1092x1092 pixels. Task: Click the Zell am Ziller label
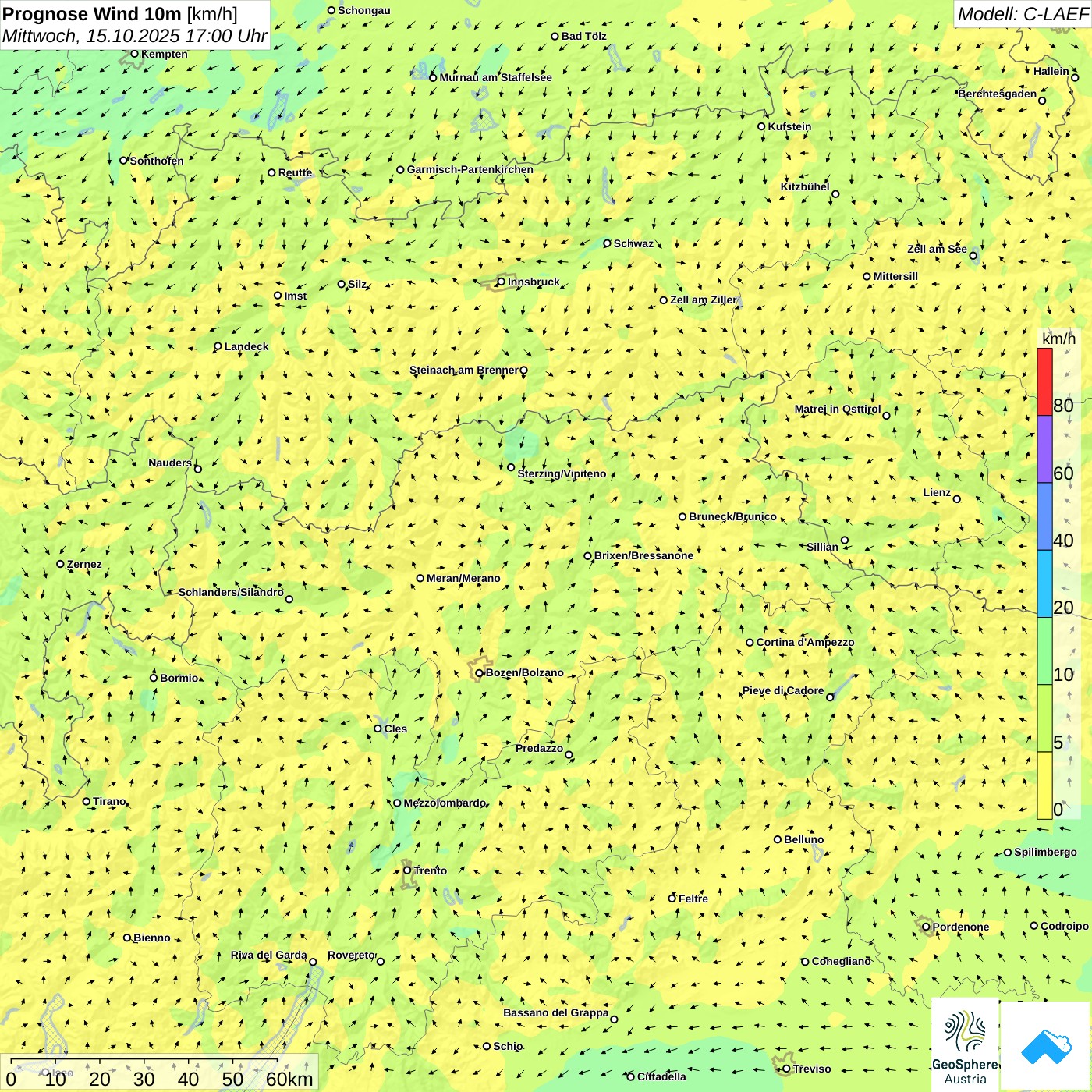[704, 300]
